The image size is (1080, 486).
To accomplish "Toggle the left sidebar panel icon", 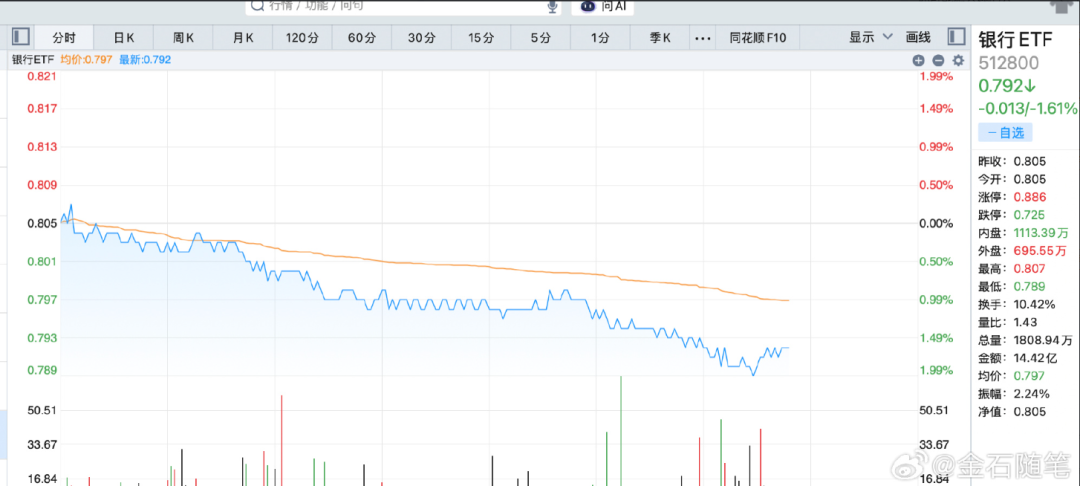I will tap(20, 37).
